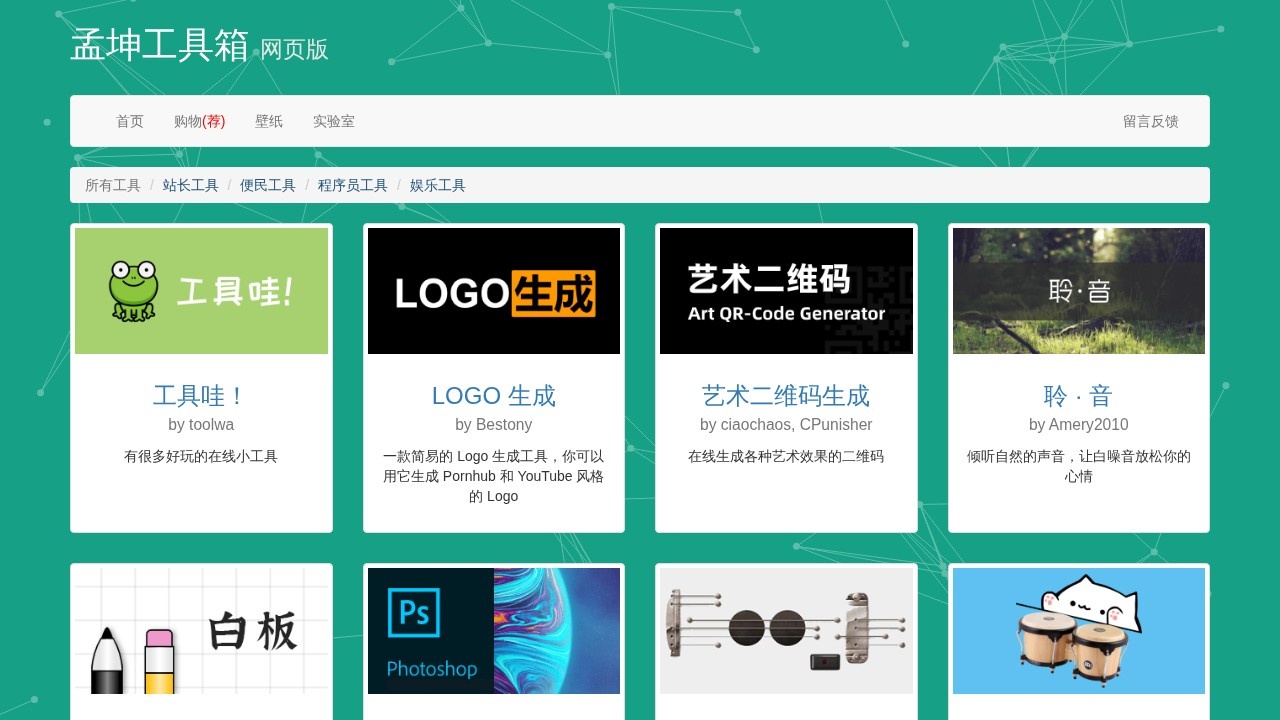Open the 艺术二维码生成 title link
1280x720 pixels.
tap(786, 396)
